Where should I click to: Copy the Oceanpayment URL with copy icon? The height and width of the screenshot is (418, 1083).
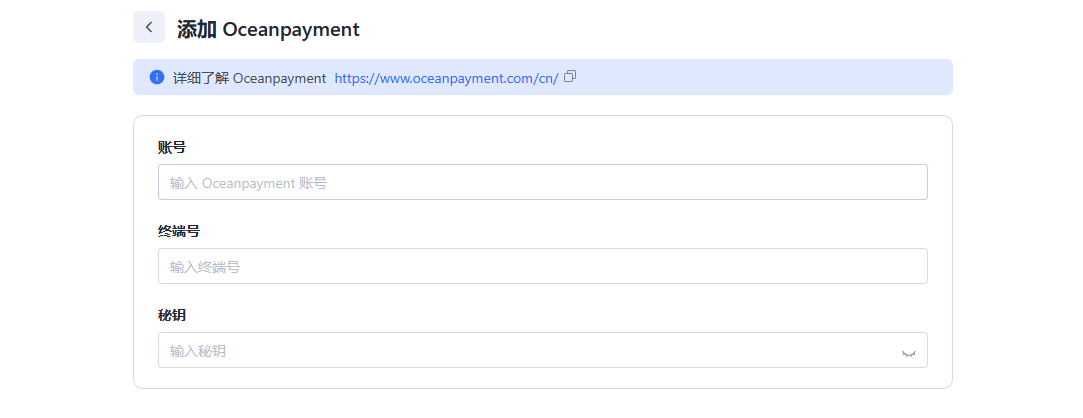click(x=570, y=76)
